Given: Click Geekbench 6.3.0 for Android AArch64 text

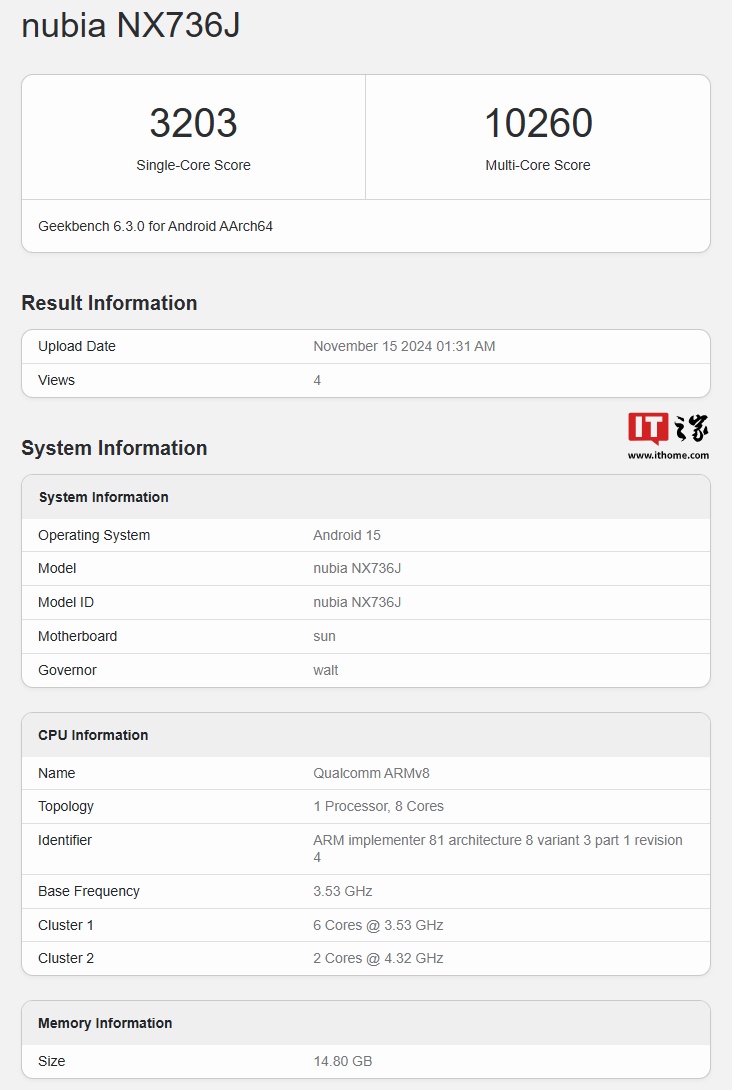Looking at the screenshot, I should click(155, 226).
